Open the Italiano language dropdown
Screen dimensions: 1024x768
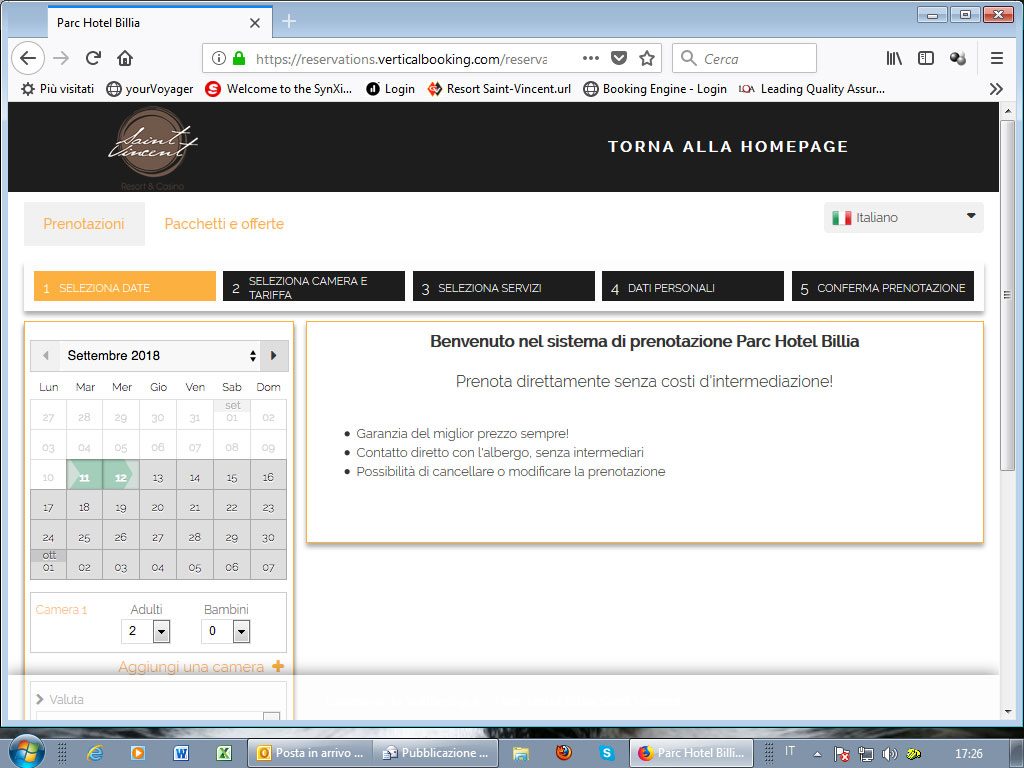click(904, 217)
